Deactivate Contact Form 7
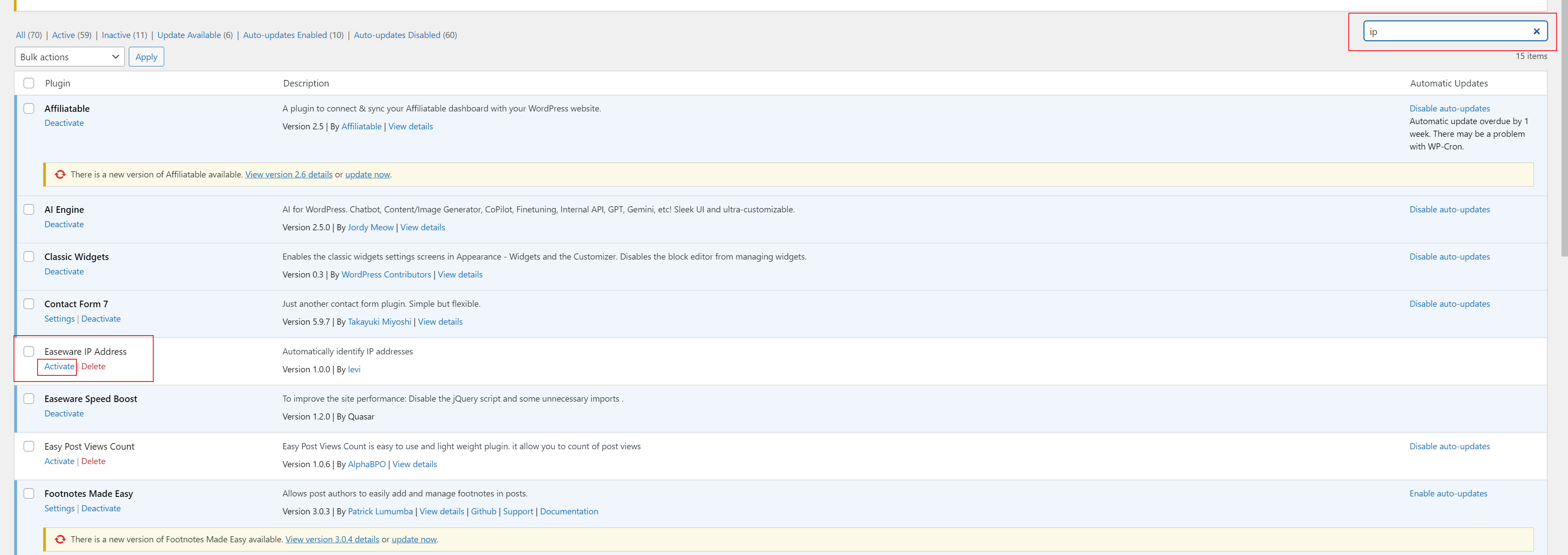 coord(101,319)
